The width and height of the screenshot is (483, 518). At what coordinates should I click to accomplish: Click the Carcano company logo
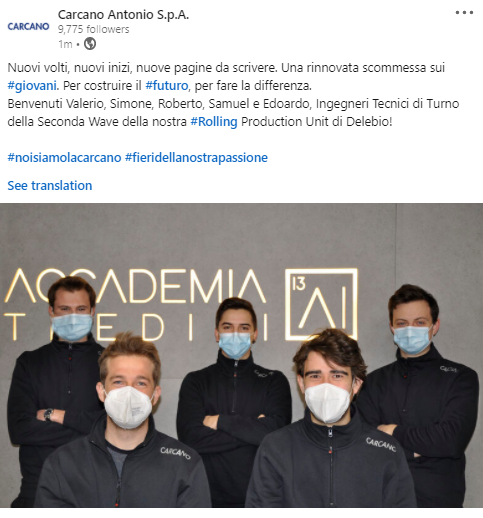[x=28, y=26]
